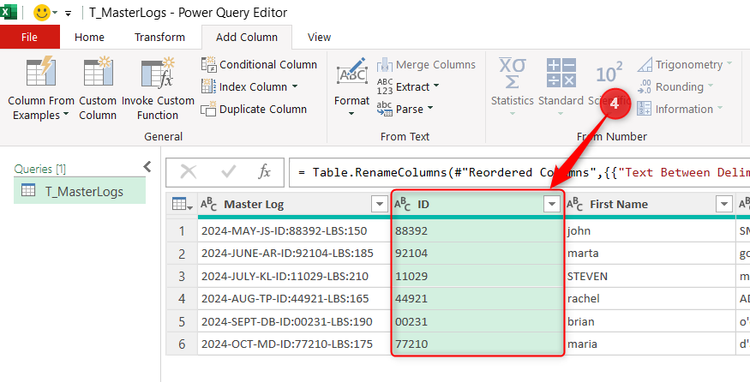Select ID cell 88392
The width and height of the screenshot is (750, 382).
(477, 231)
